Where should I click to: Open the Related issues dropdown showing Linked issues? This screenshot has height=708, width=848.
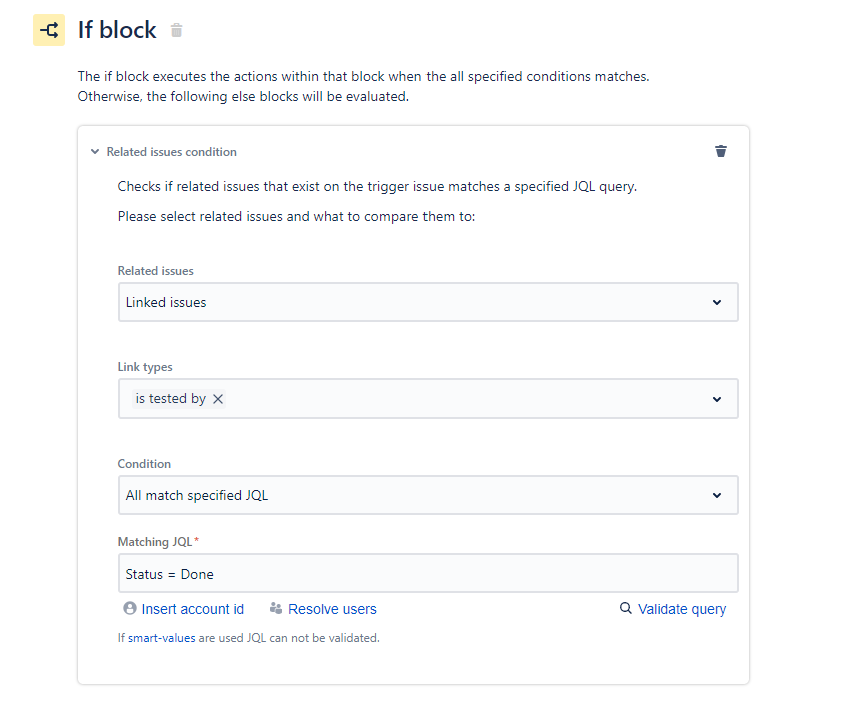[428, 302]
